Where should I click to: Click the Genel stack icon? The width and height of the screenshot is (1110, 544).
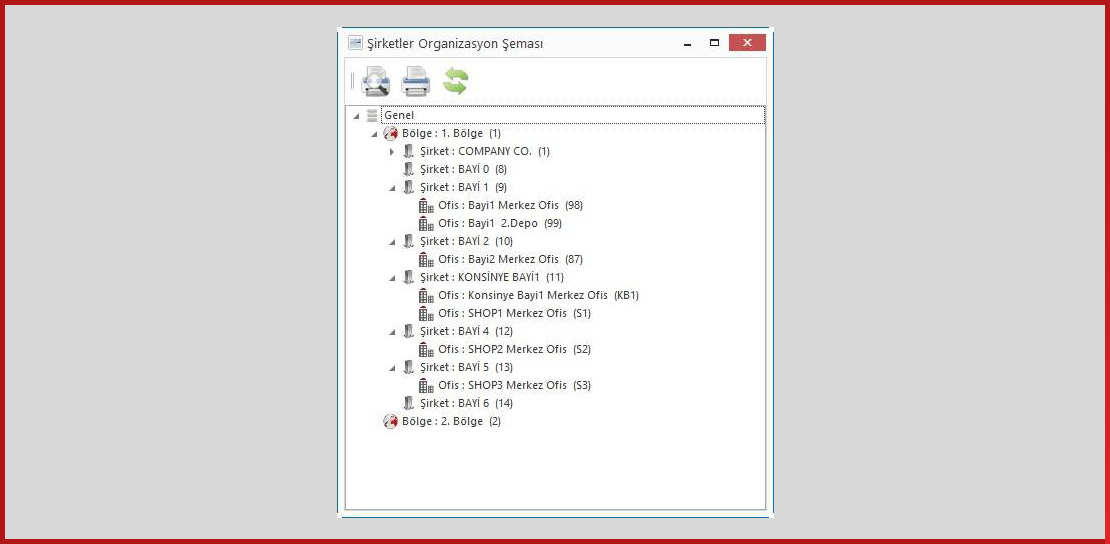click(x=372, y=115)
